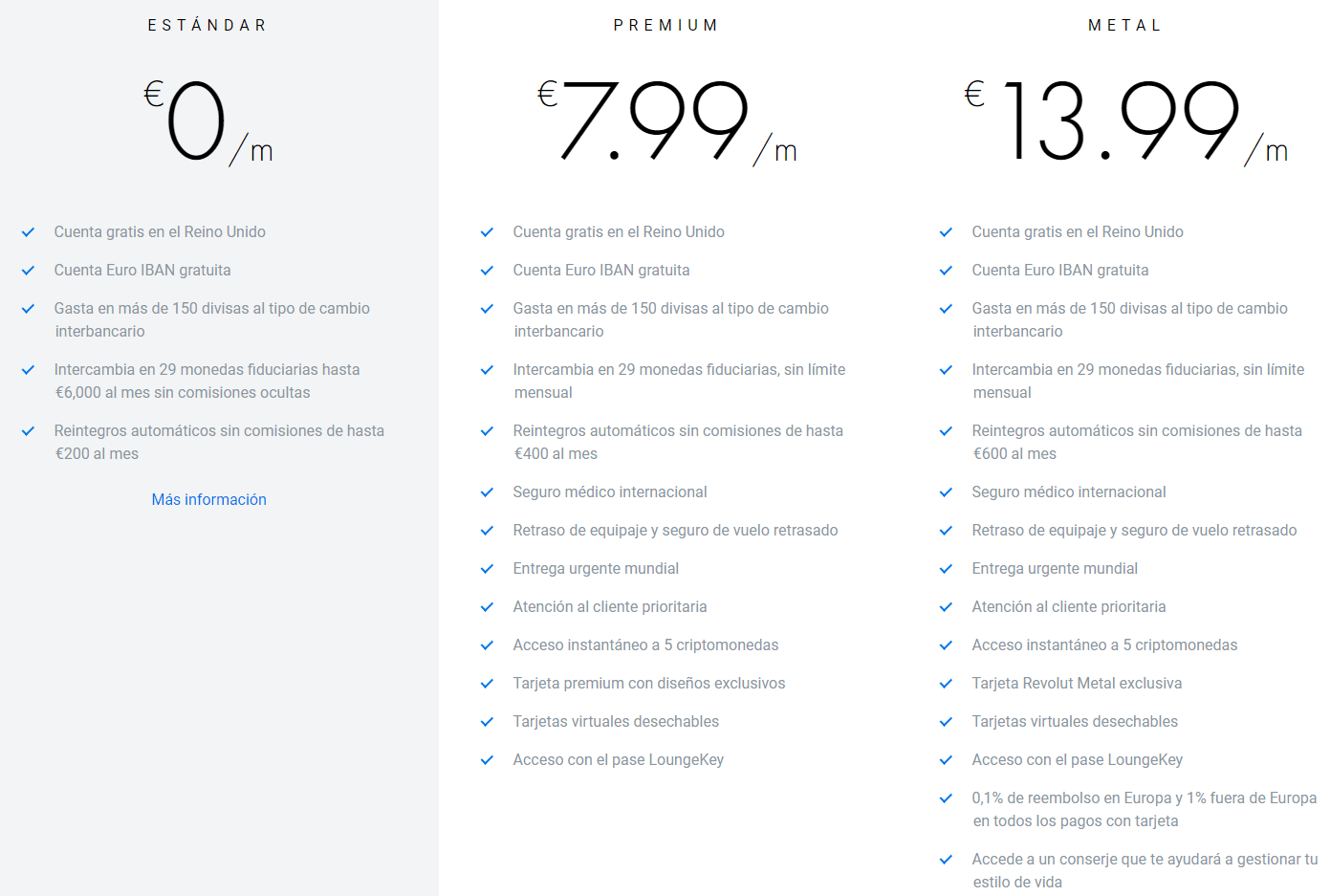Click checkmark next to Estándar '€200 al mes' reintegros
Image resolution: width=1330 pixels, height=896 pixels.
pos(29,431)
